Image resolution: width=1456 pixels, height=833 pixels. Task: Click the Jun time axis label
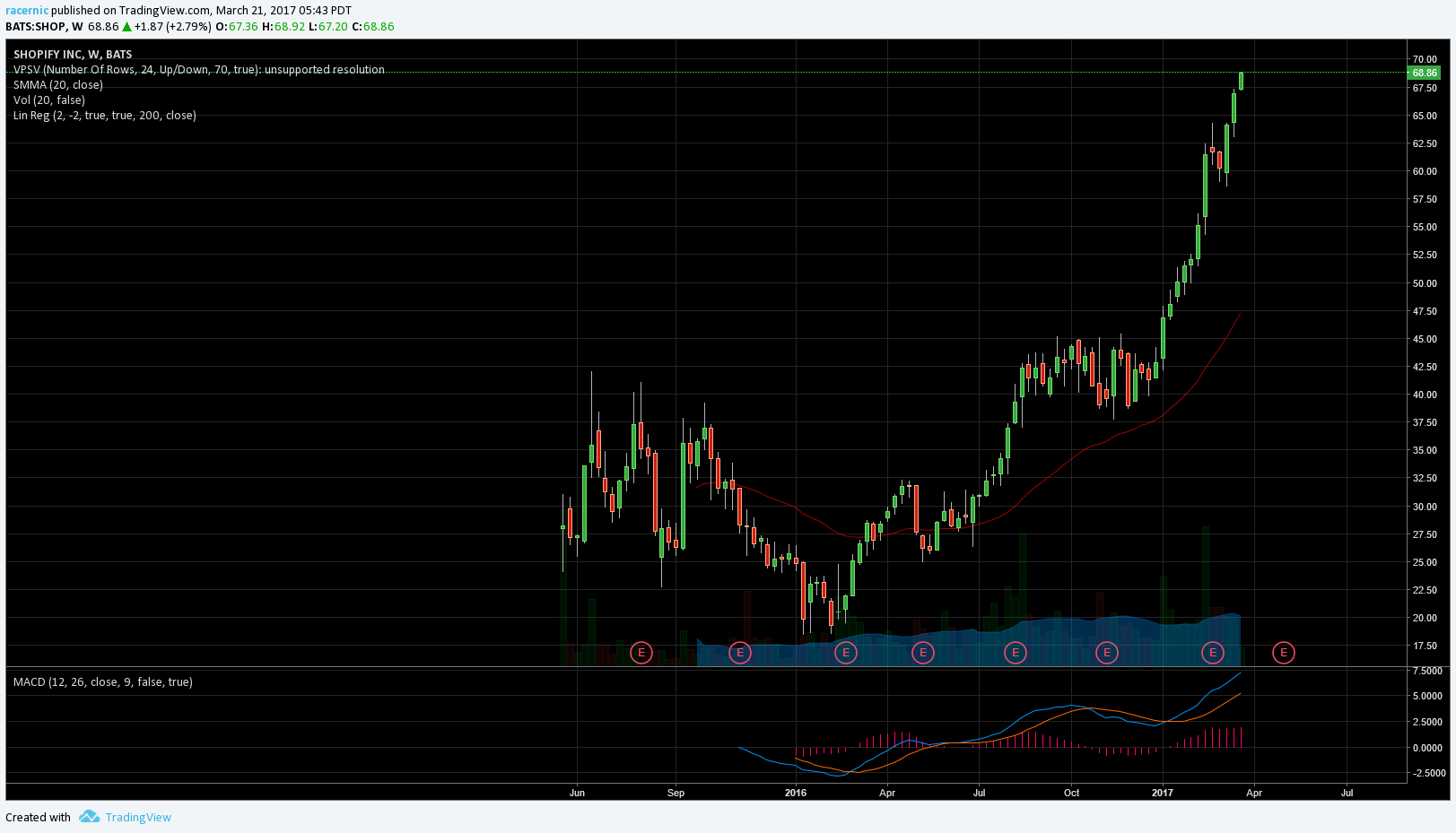pyautogui.click(x=577, y=793)
